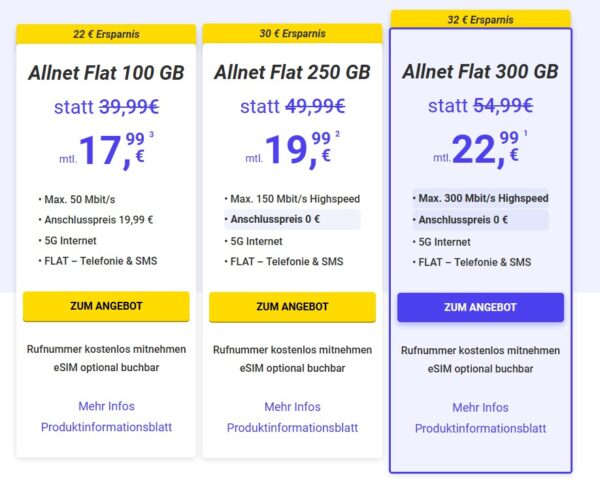Image resolution: width=600 pixels, height=492 pixels.
Task: Open Mehr Infos for the 250 GB plan
Action: [x=292, y=407]
